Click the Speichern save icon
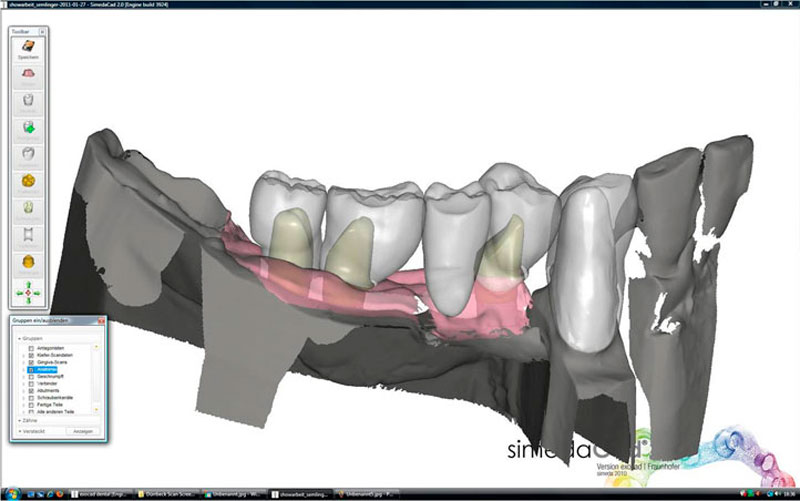 pos(28,47)
